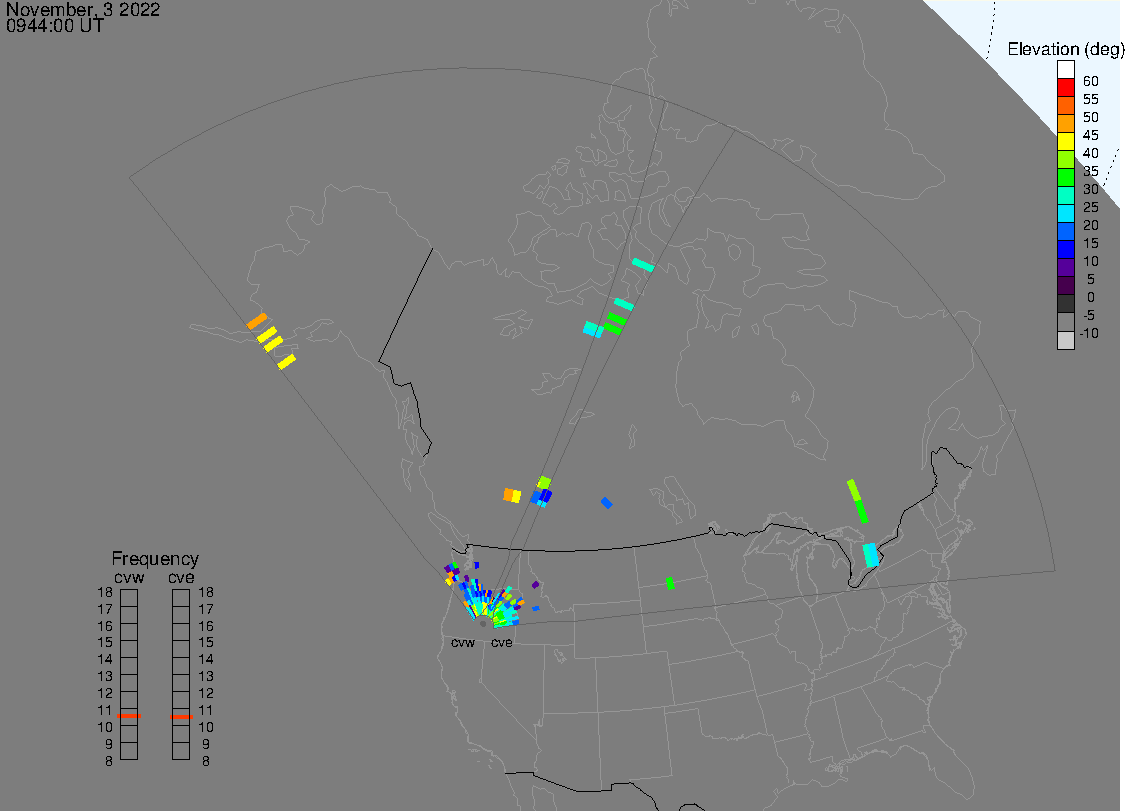The image size is (1125, 811).
Task: Click red marker on cvw frequency bar
Action: click(x=129, y=716)
